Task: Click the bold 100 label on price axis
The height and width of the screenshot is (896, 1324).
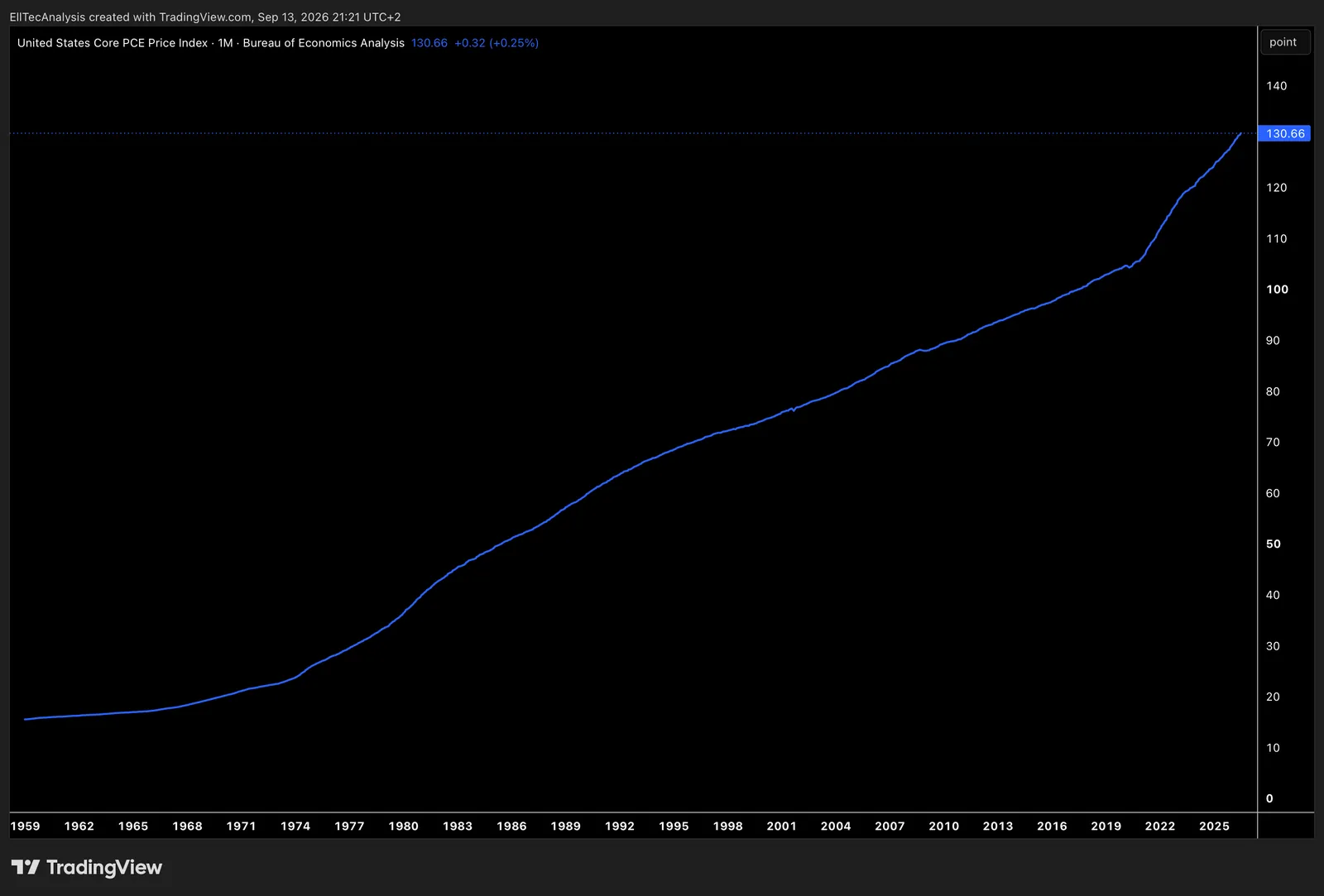Action: pyautogui.click(x=1278, y=290)
